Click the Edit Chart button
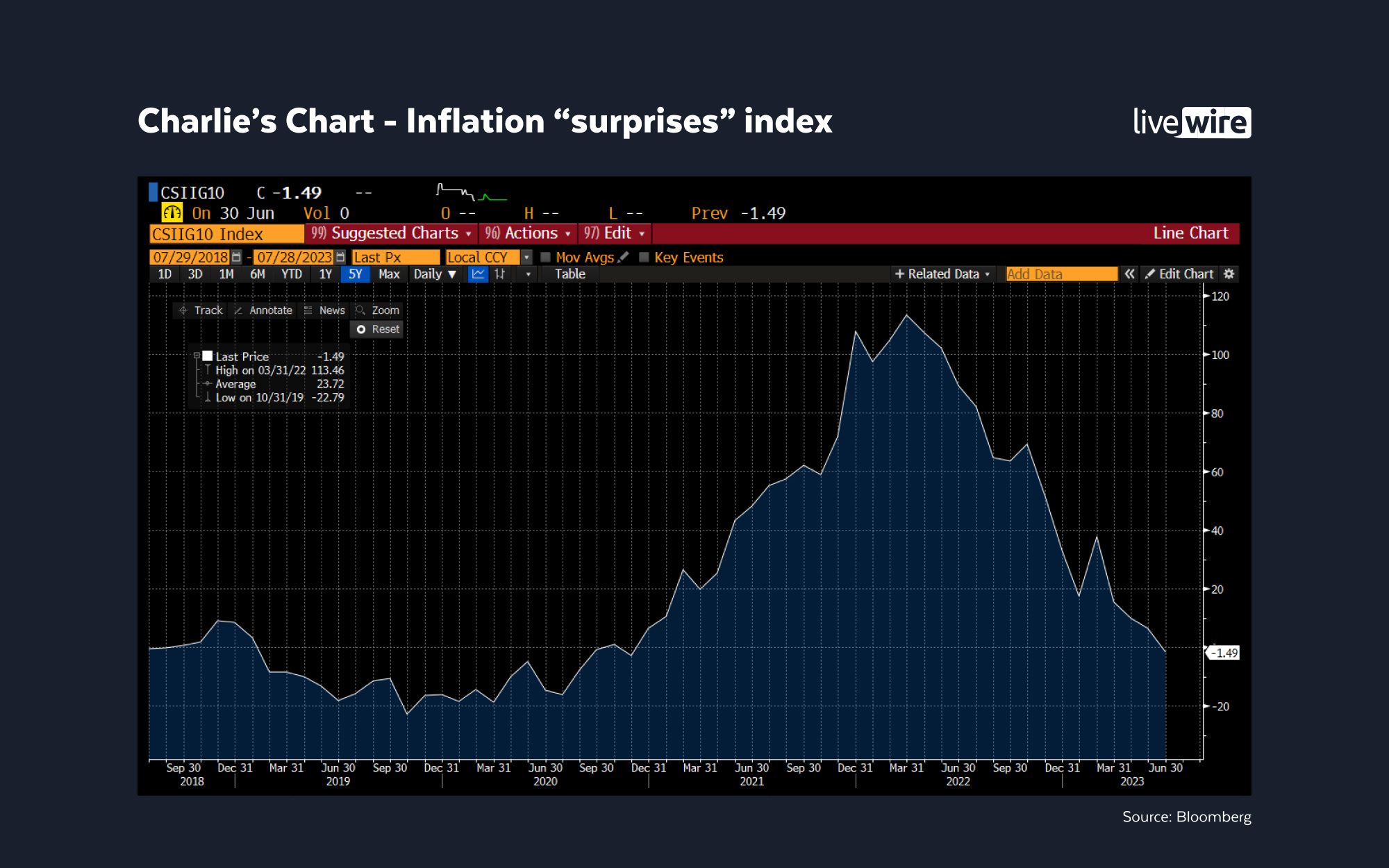Viewport: 1389px width, 868px height. coord(1179,274)
